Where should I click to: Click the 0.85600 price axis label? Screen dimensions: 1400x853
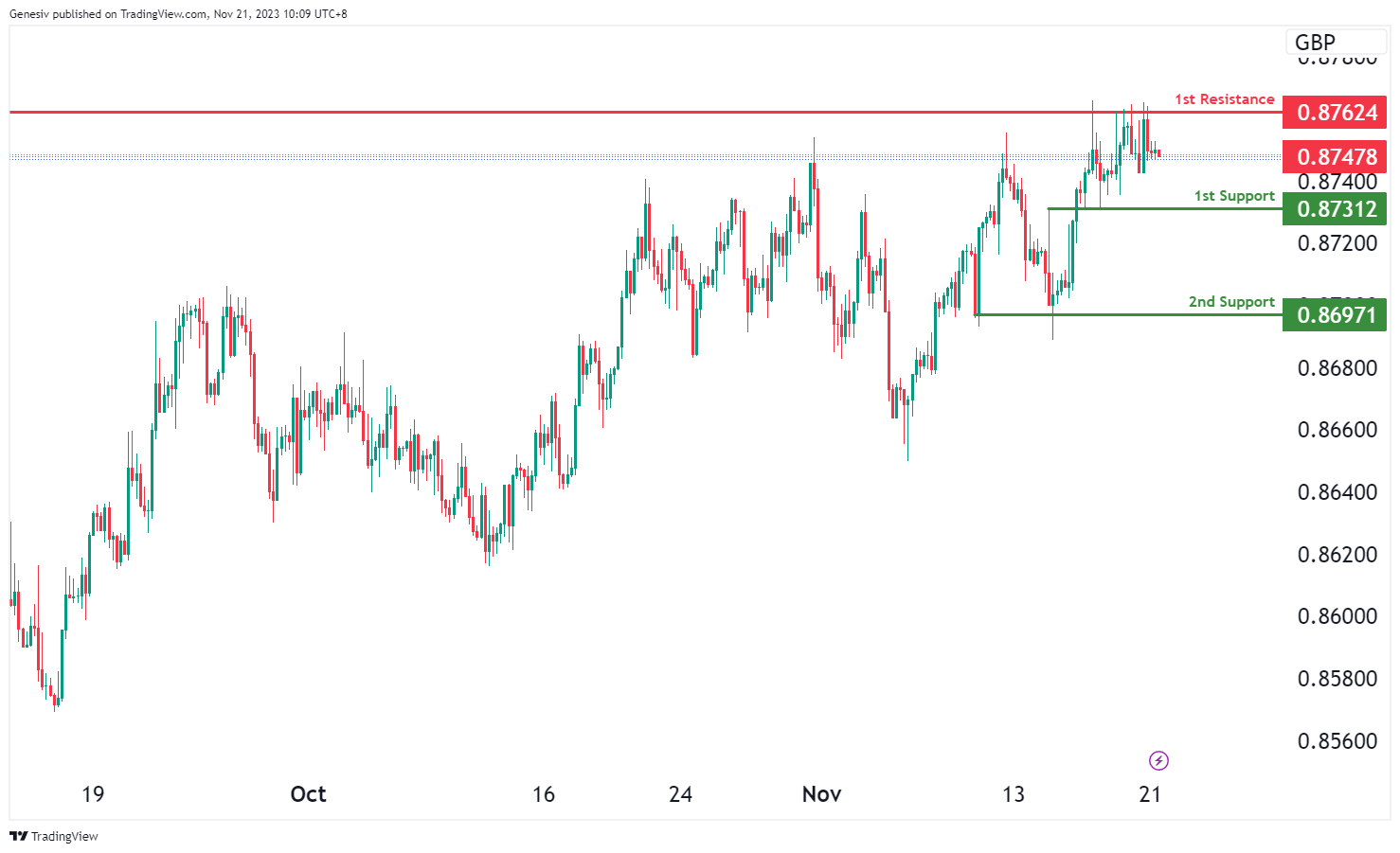pos(1337,741)
